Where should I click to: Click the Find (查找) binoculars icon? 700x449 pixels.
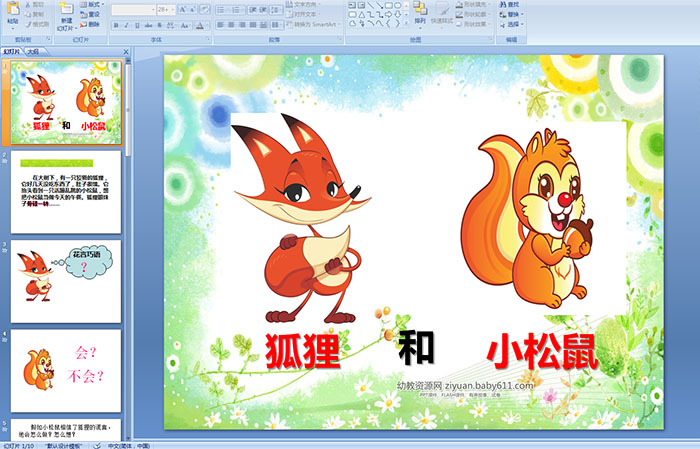tap(503, 4)
